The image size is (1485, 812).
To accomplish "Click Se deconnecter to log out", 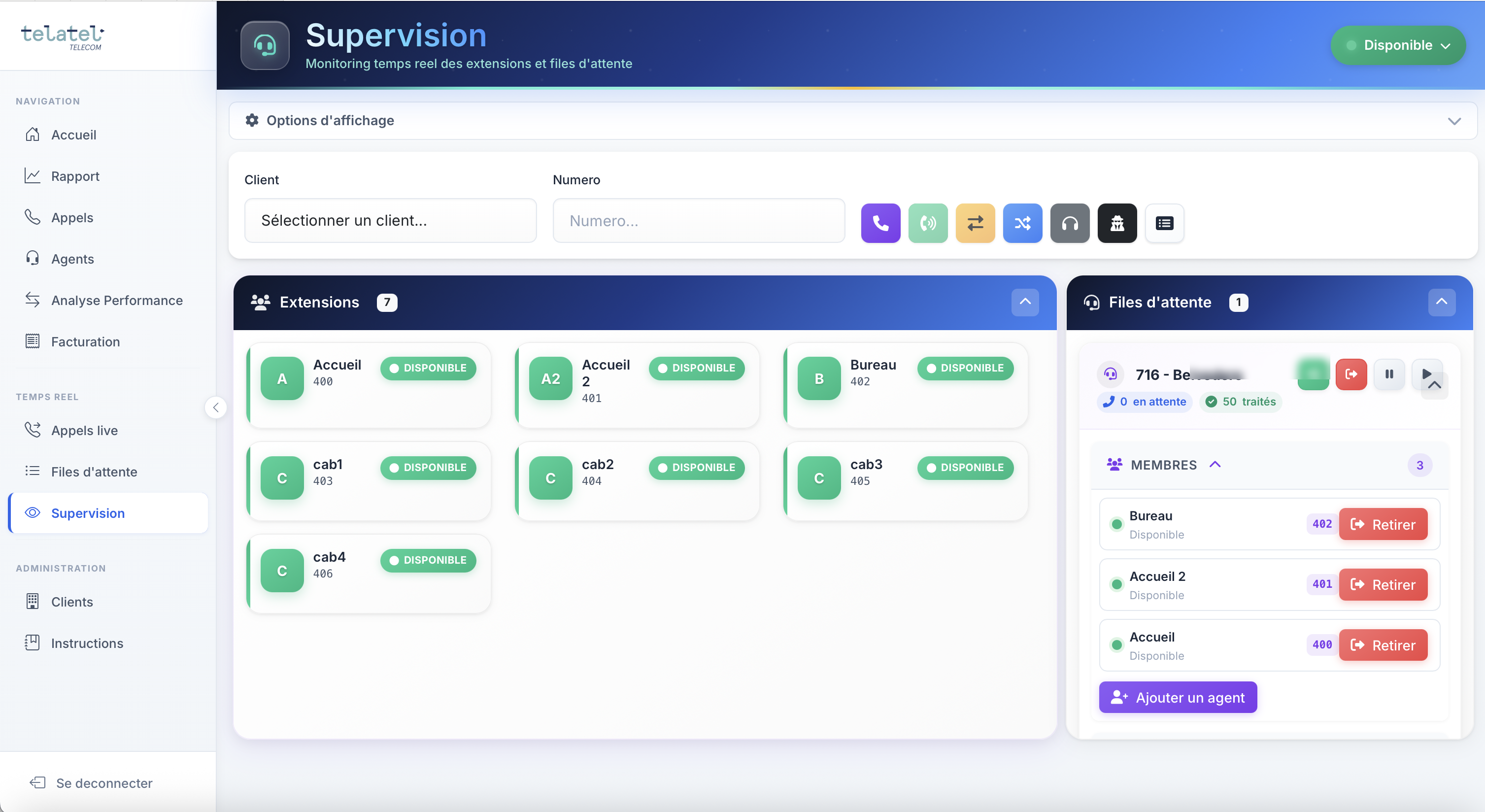I will coord(91,782).
